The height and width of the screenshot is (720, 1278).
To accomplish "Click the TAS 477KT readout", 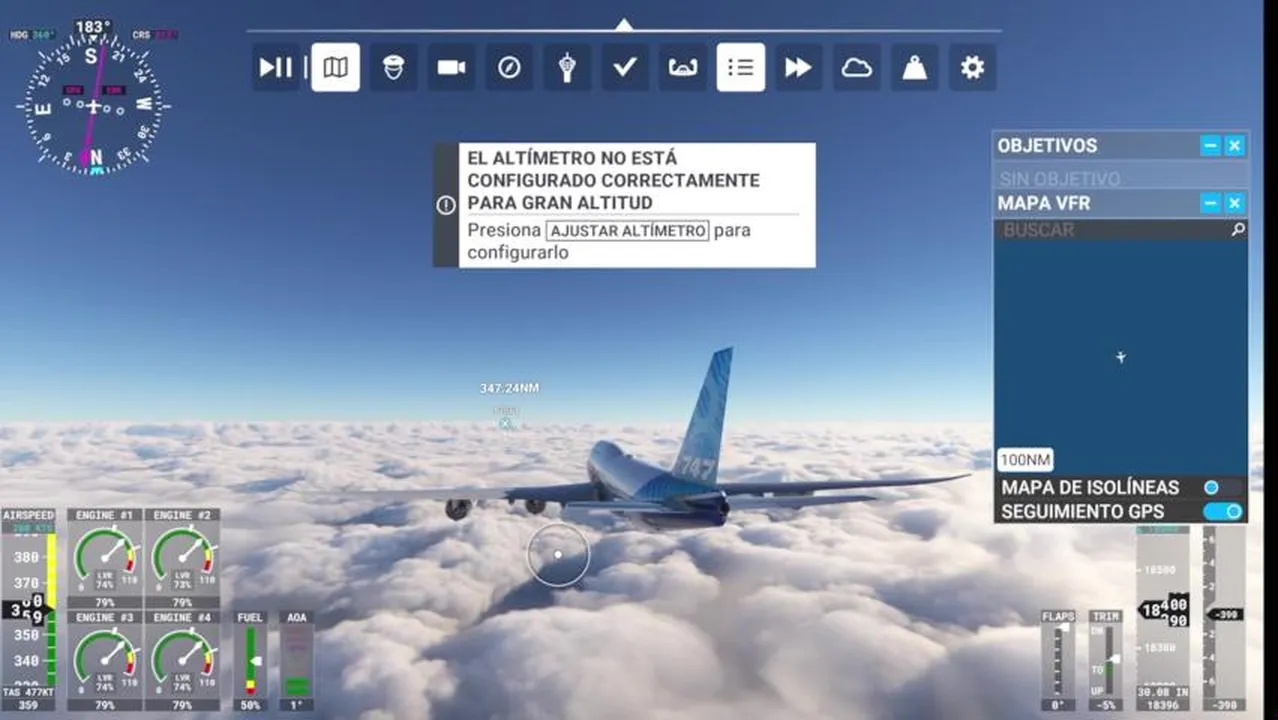I will pos(28,691).
